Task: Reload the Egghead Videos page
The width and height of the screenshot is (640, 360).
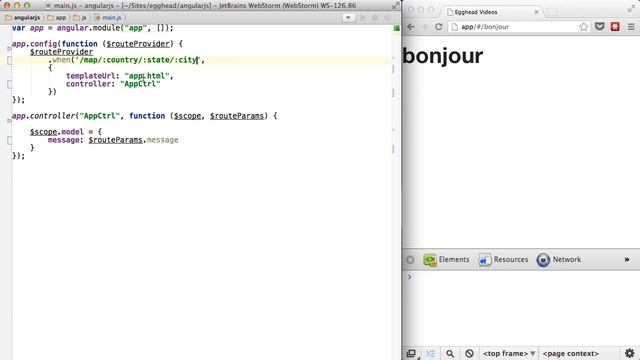Action: tap(439, 27)
